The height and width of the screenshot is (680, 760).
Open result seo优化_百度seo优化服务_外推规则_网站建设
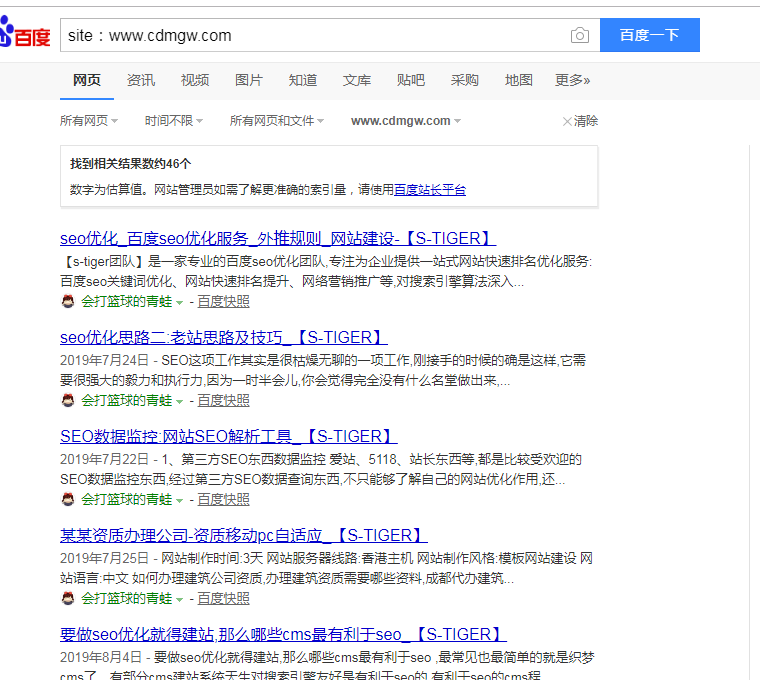pos(278,238)
